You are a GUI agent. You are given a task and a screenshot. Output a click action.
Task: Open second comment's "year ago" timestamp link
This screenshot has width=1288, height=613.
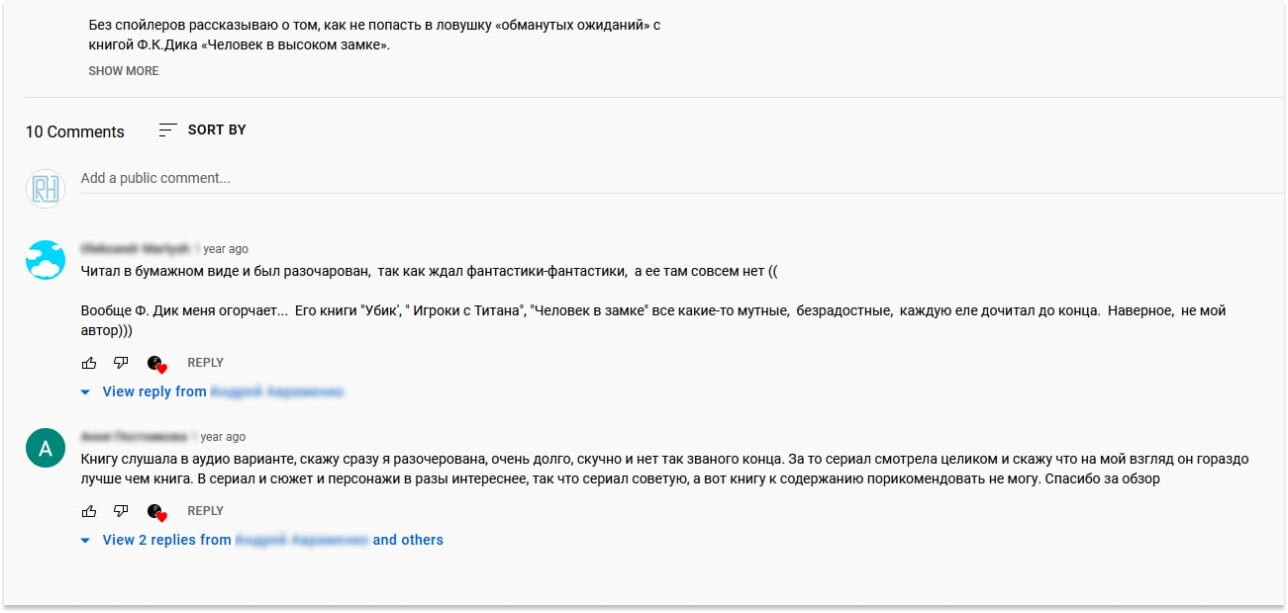pos(219,437)
